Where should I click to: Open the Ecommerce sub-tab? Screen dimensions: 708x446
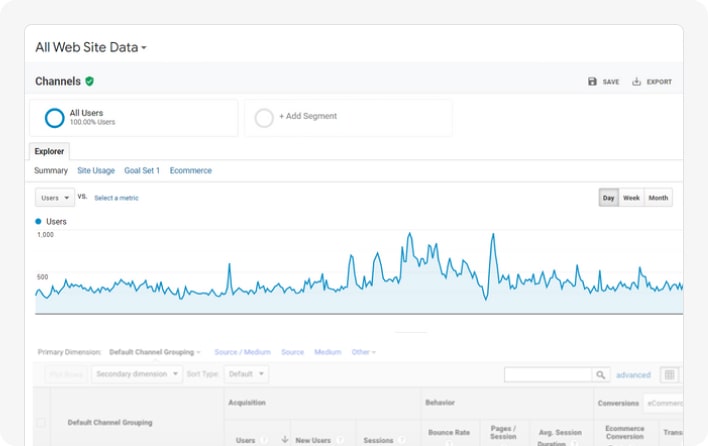191,171
